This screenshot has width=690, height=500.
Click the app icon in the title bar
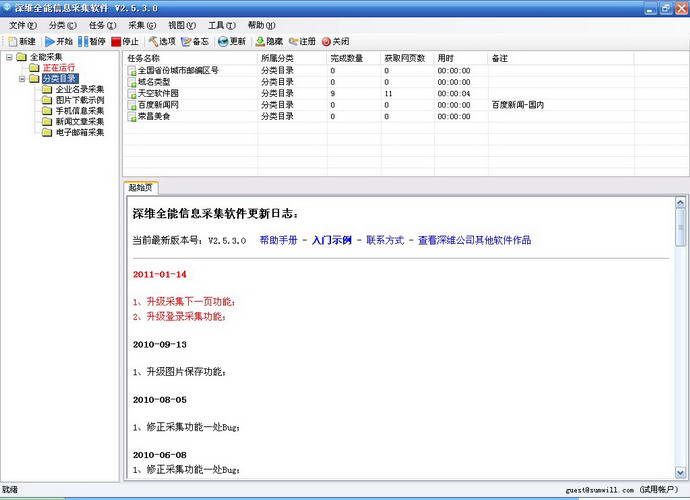coord(7,7)
